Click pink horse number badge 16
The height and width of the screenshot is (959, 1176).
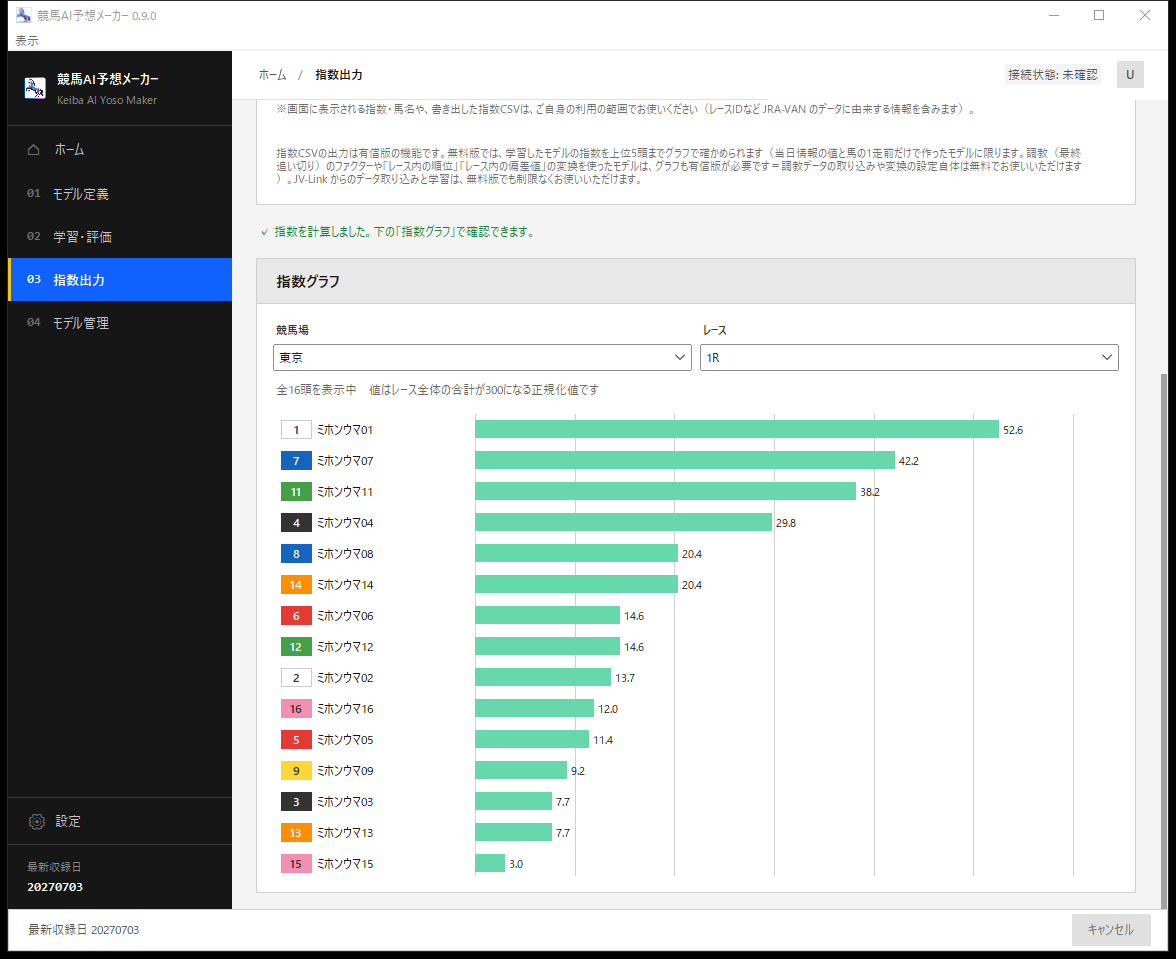(296, 709)
